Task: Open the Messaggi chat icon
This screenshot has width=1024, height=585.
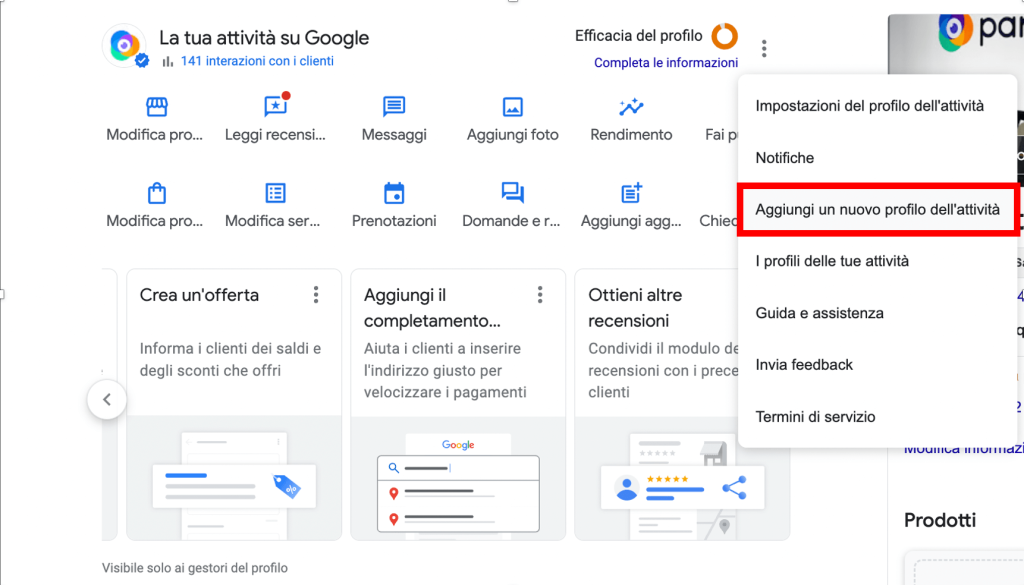Action: [394, 106]
